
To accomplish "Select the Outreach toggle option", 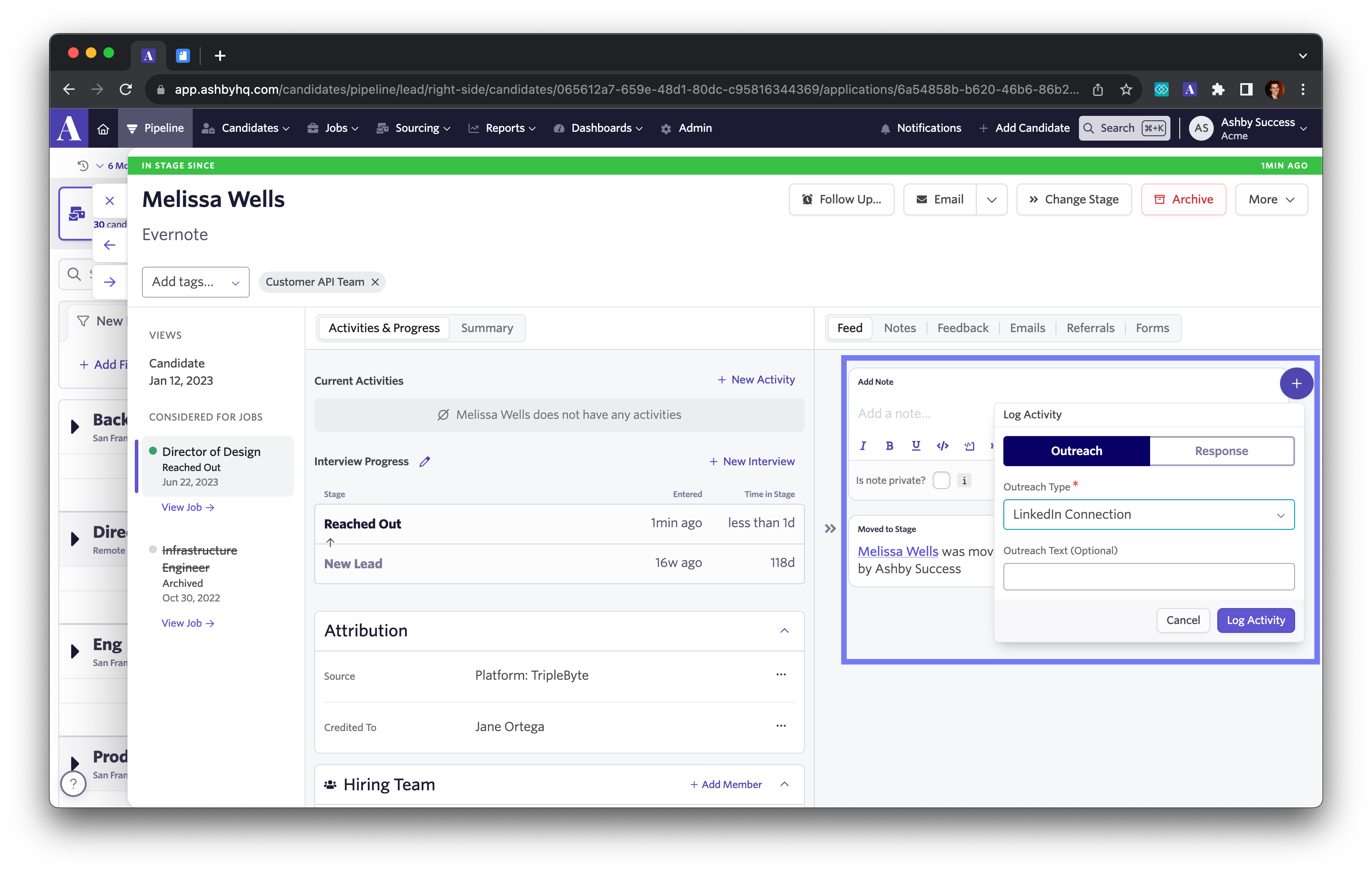I will coord(1076,451).
